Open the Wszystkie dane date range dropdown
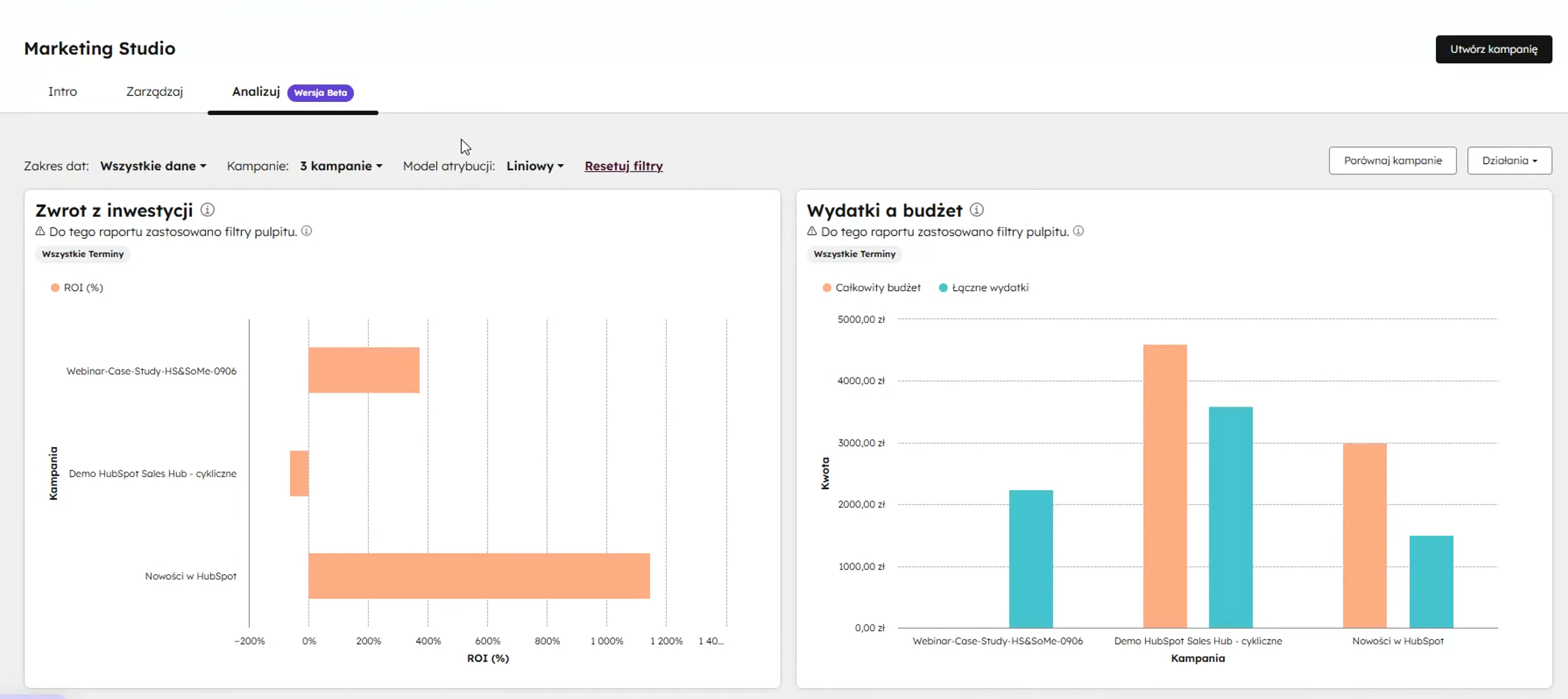This screenshot has width=1568, height=699. [153, 166]
